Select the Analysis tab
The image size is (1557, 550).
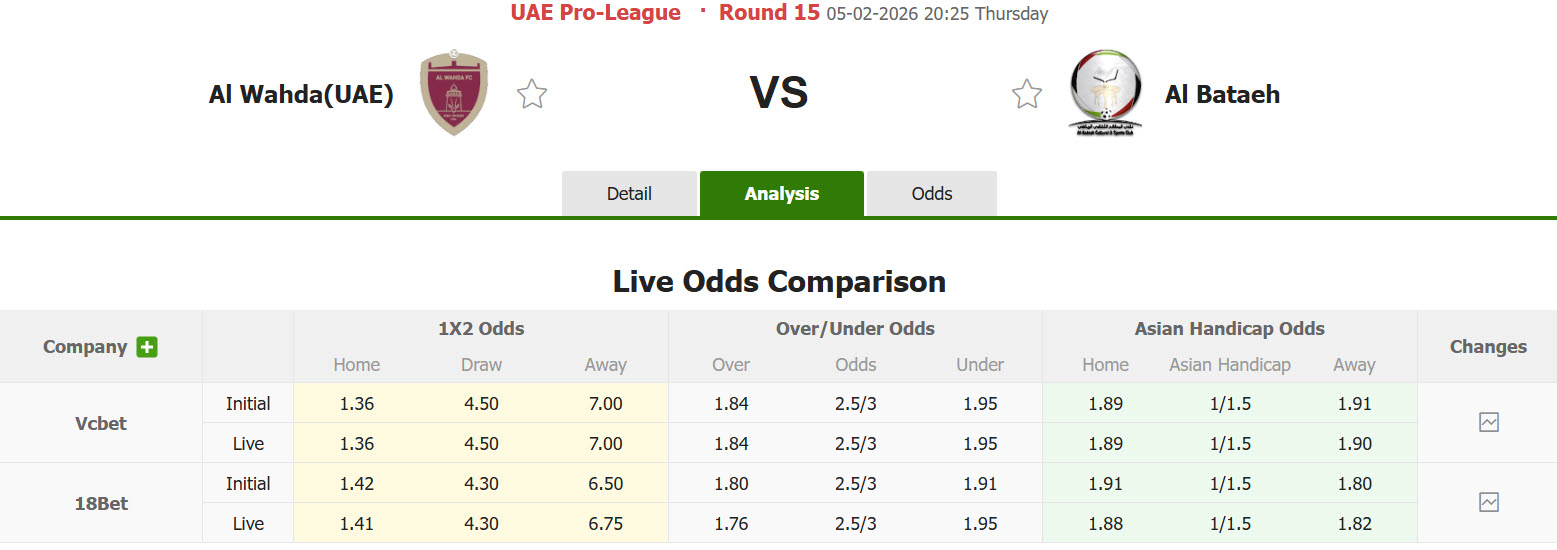pos(782,194)
